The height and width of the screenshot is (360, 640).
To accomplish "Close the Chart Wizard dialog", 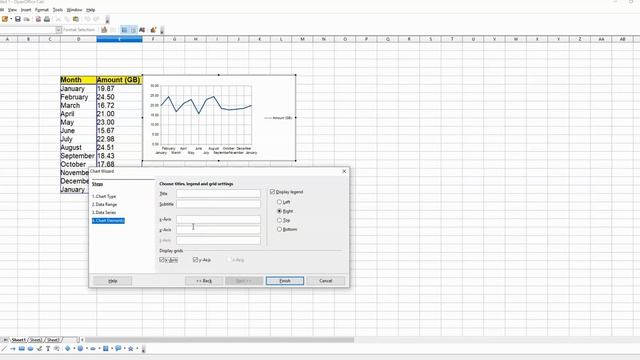I will click(344, 171).
